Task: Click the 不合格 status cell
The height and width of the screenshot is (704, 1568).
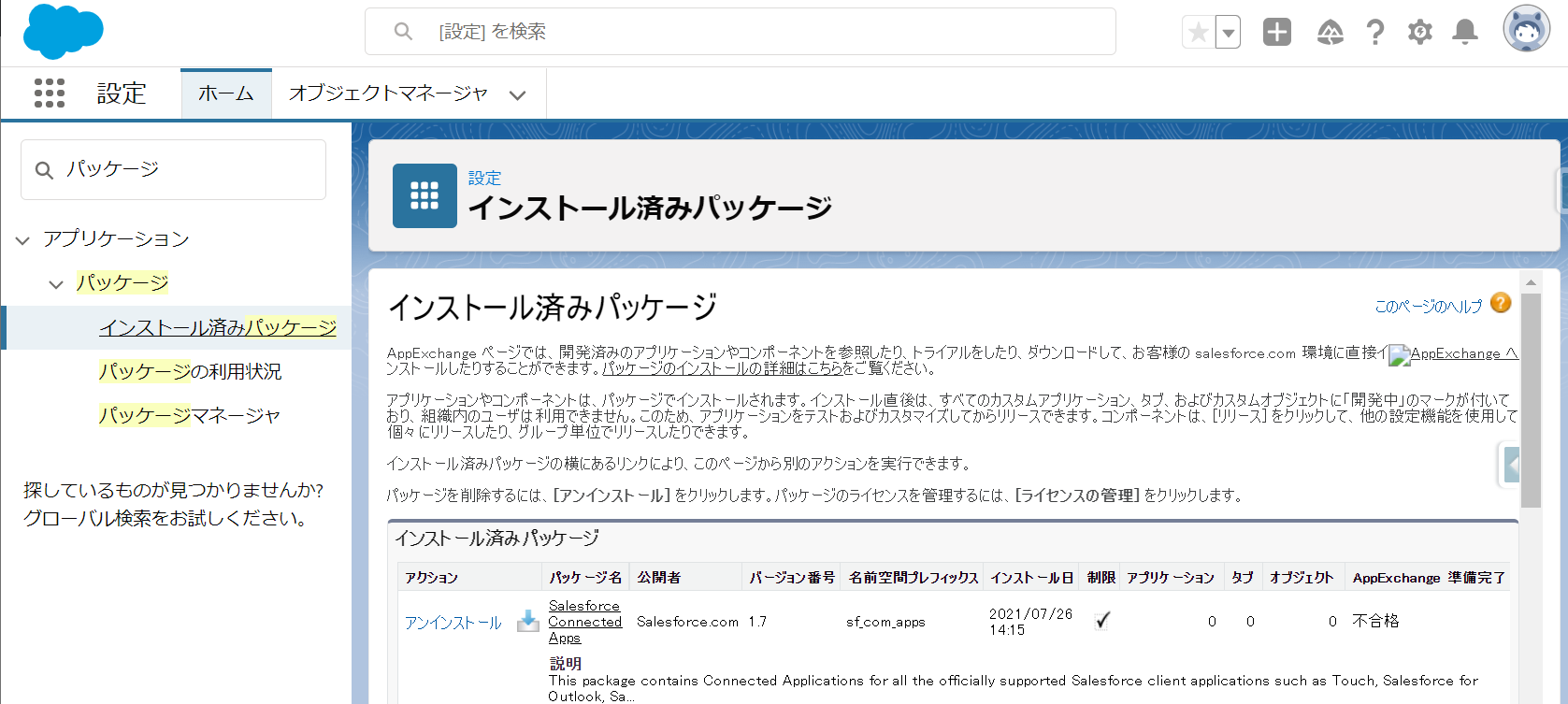Action: (1375, 622)
